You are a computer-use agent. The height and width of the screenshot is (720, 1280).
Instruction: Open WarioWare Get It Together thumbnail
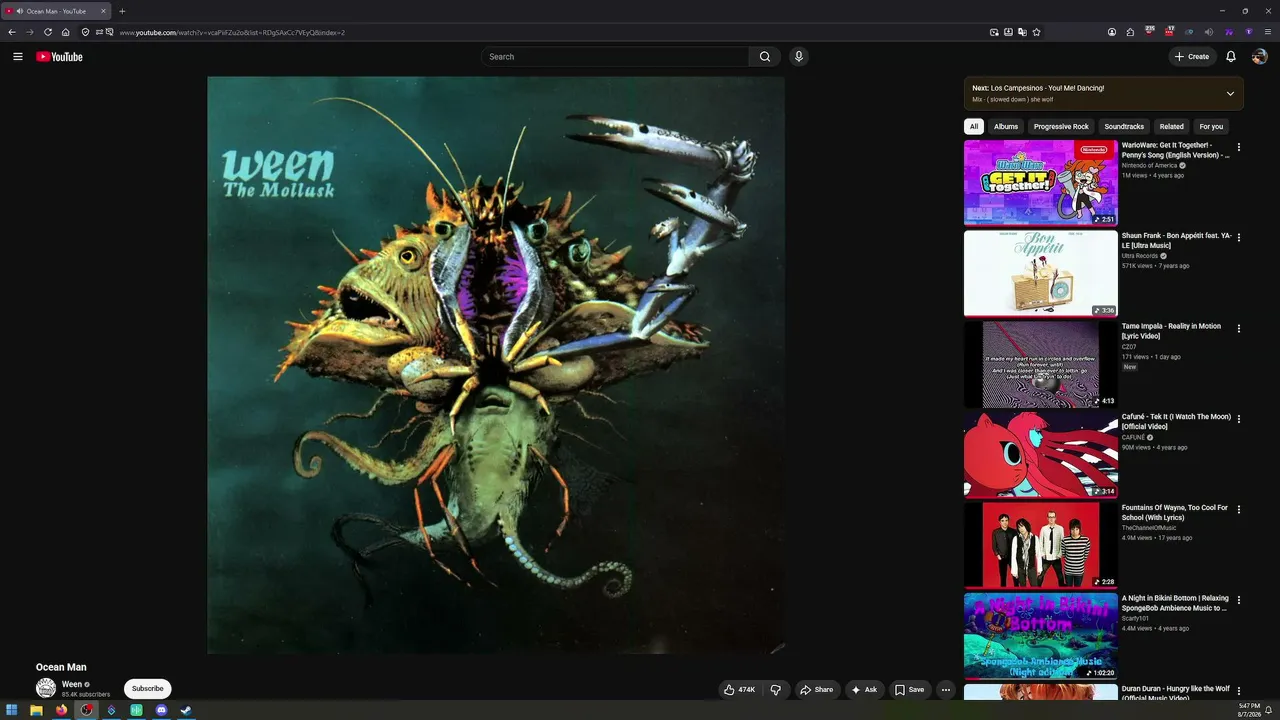click(1041, 183)
